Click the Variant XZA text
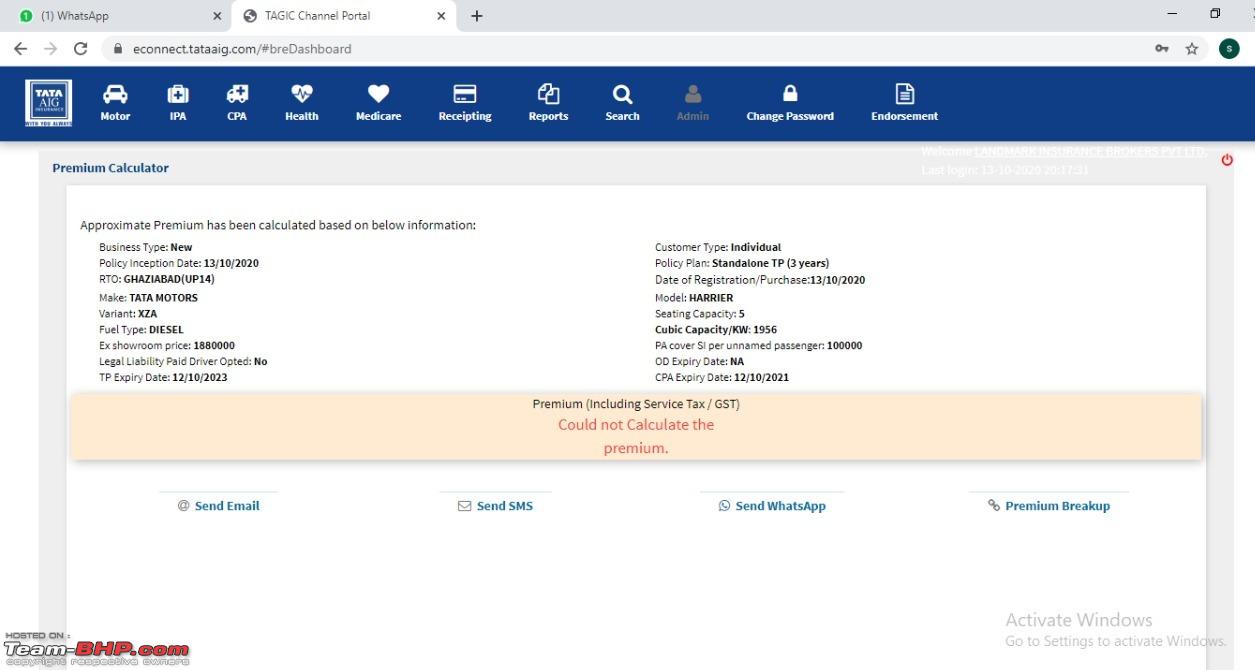This screenshot has width=1255, height=670. click(128, 313)
